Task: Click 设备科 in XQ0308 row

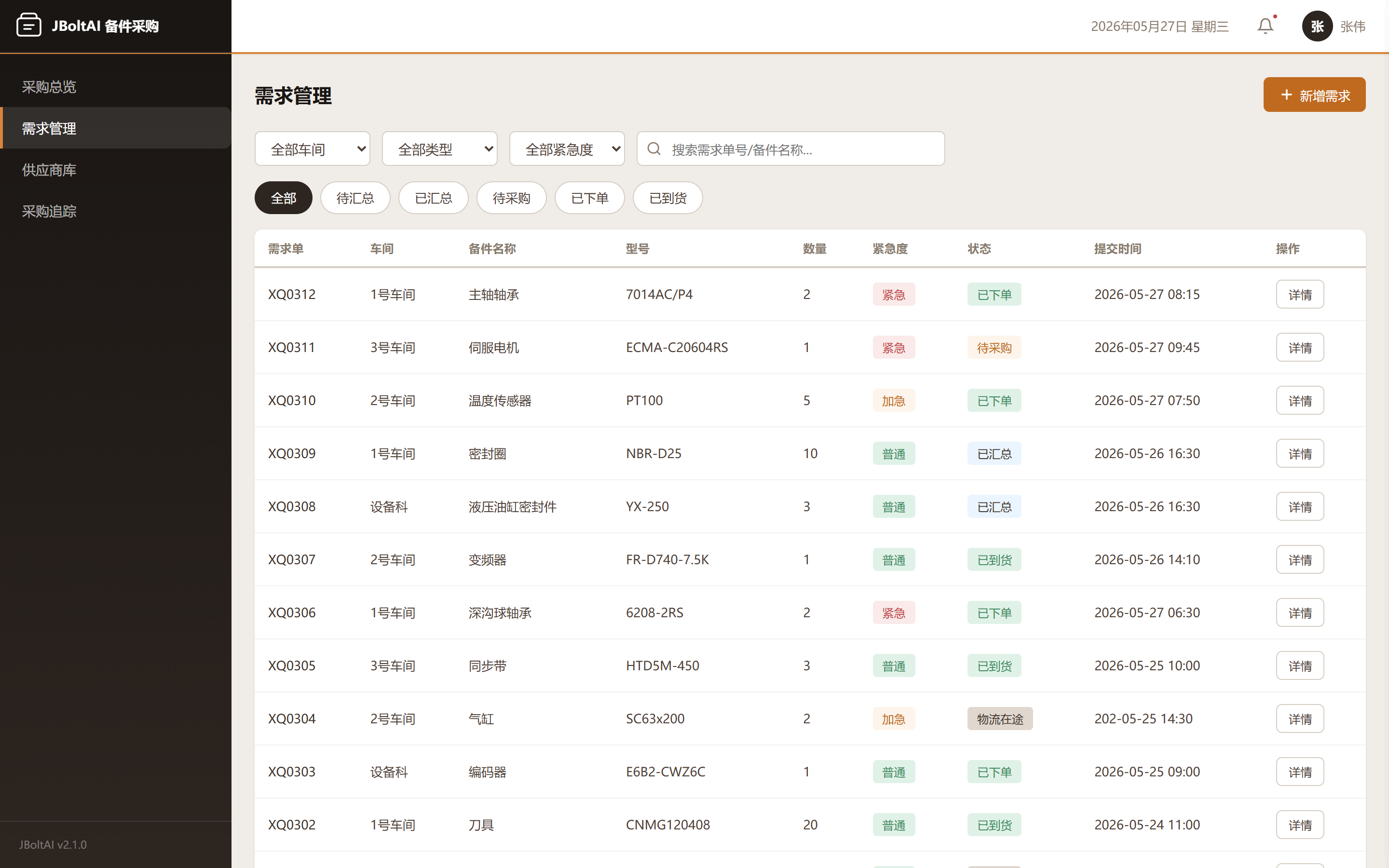Action: pos(389,506)
